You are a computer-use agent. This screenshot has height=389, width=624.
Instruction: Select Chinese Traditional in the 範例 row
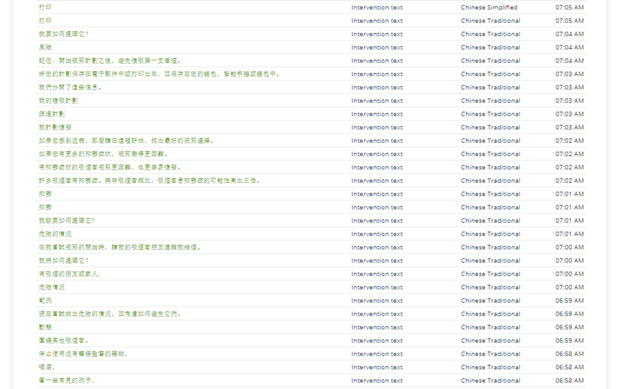(x=491, y=301)
